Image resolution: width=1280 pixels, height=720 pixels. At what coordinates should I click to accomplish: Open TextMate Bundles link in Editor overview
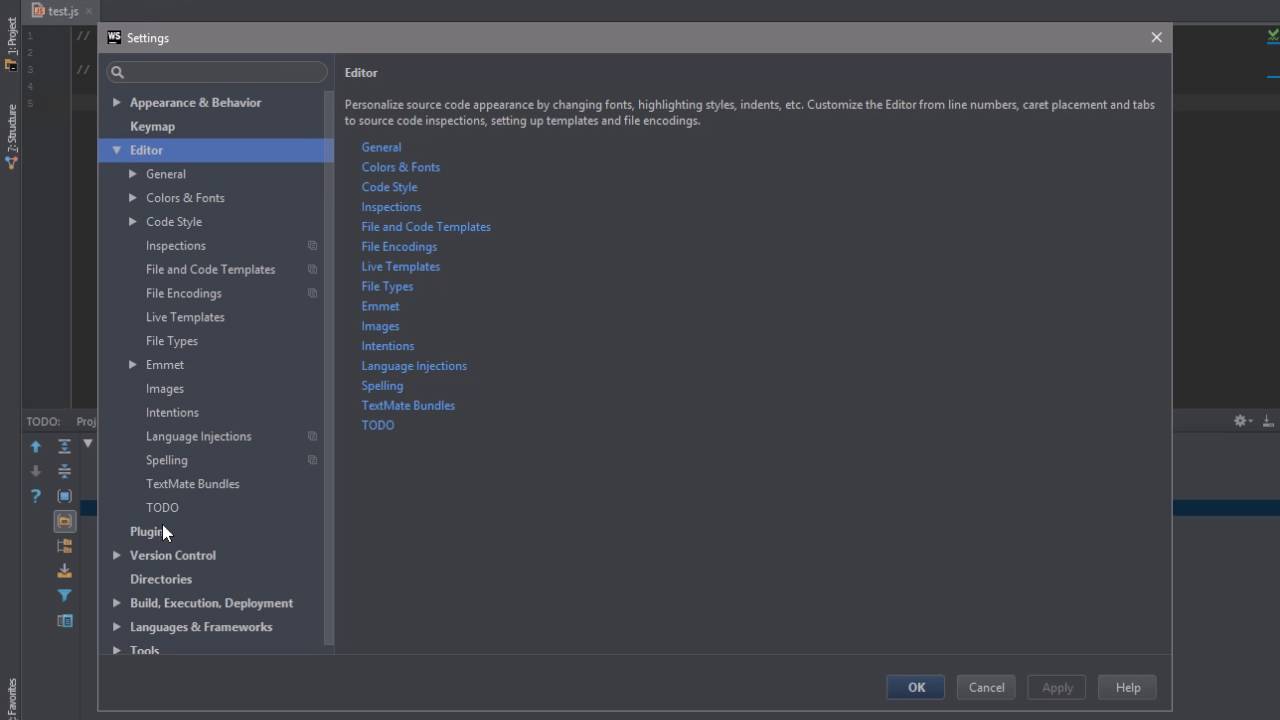click(x=408, y=405)
